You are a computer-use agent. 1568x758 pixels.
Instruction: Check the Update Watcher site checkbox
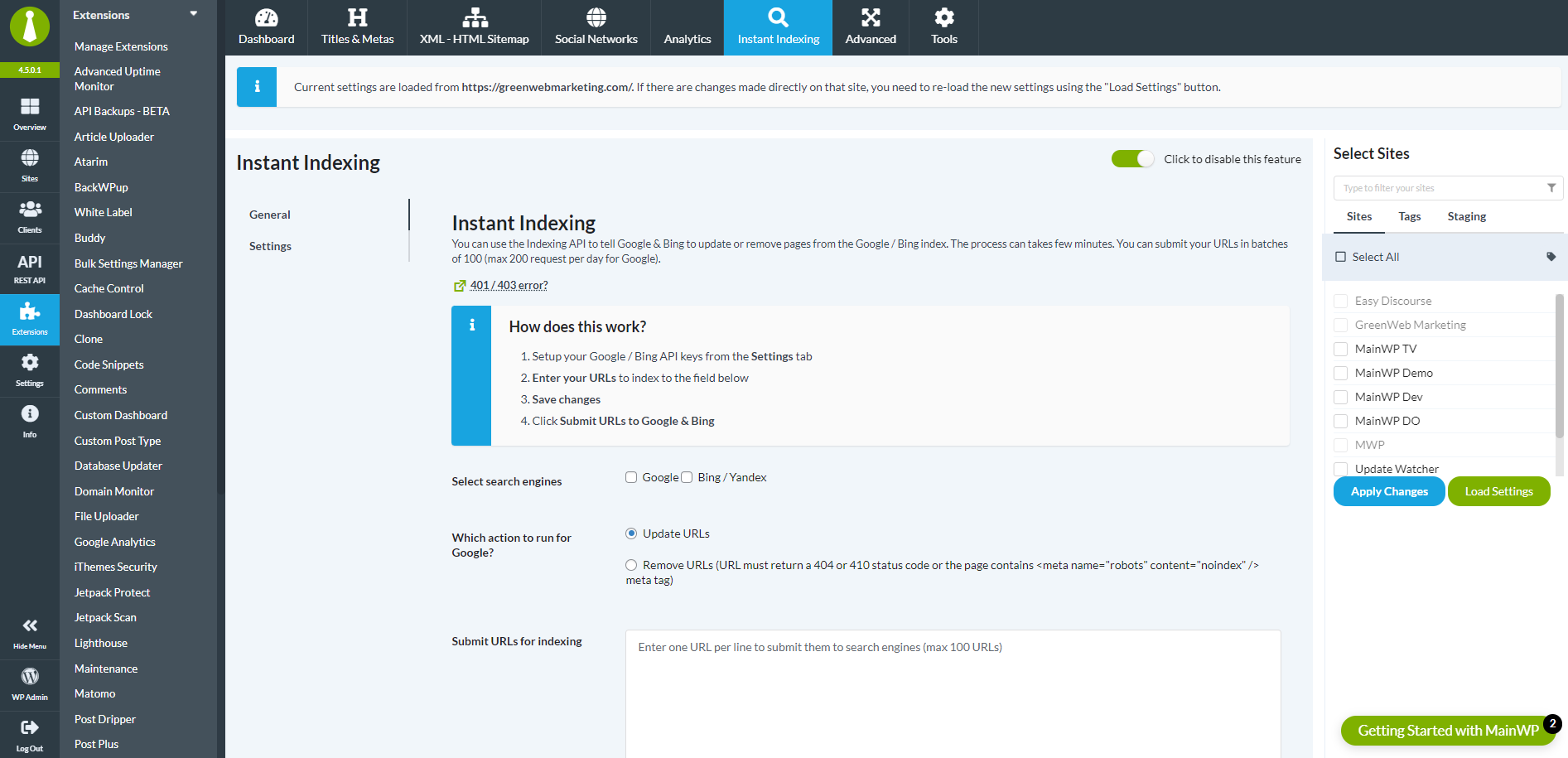[x=1340, y=469]
